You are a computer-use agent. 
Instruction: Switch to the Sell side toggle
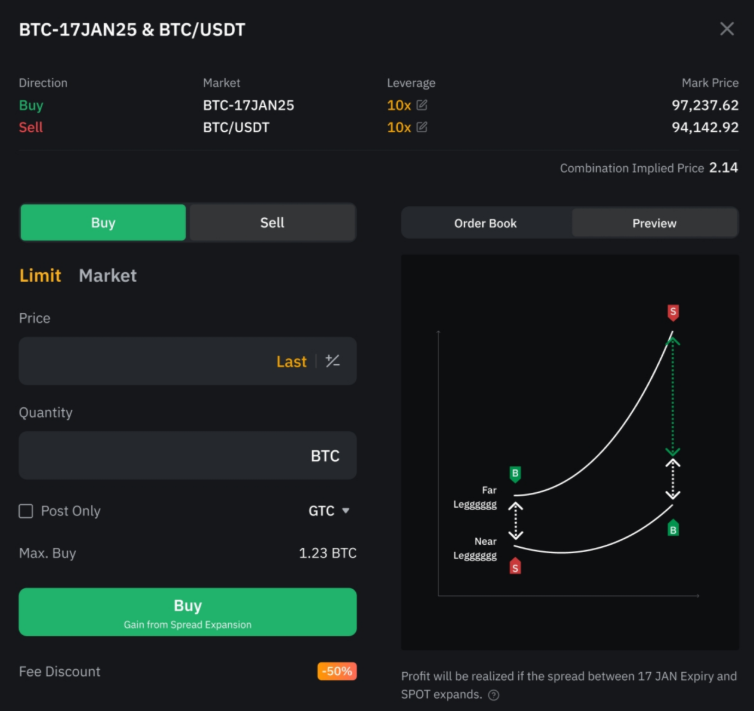coord(272,223)
